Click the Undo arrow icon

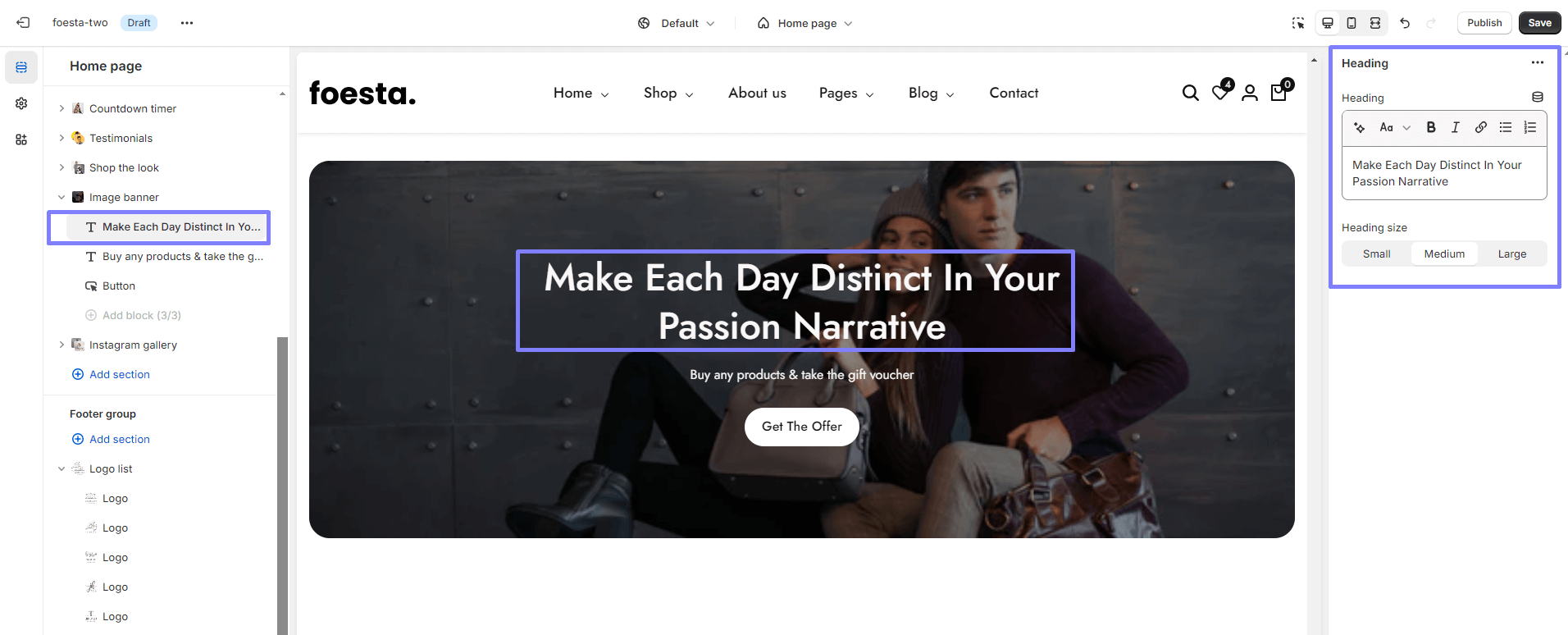click(x=1405, y=23)
